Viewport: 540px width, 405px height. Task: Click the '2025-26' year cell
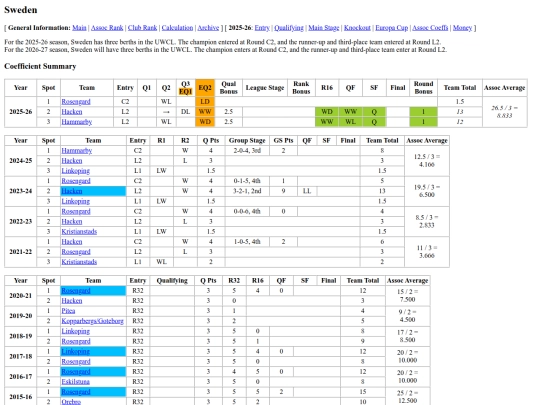tap(21, 112)
